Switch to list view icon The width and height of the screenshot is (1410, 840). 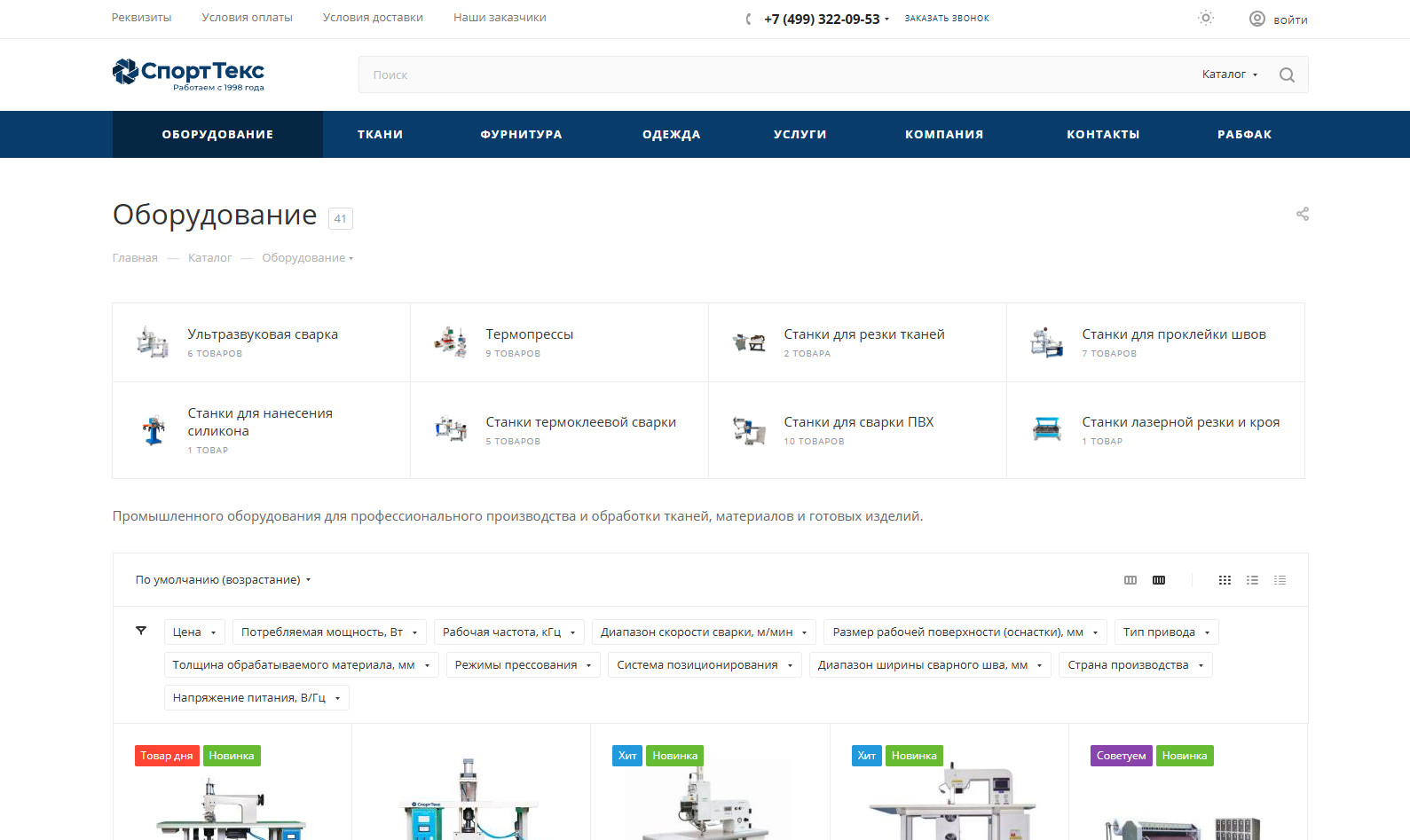[1252, 580]
